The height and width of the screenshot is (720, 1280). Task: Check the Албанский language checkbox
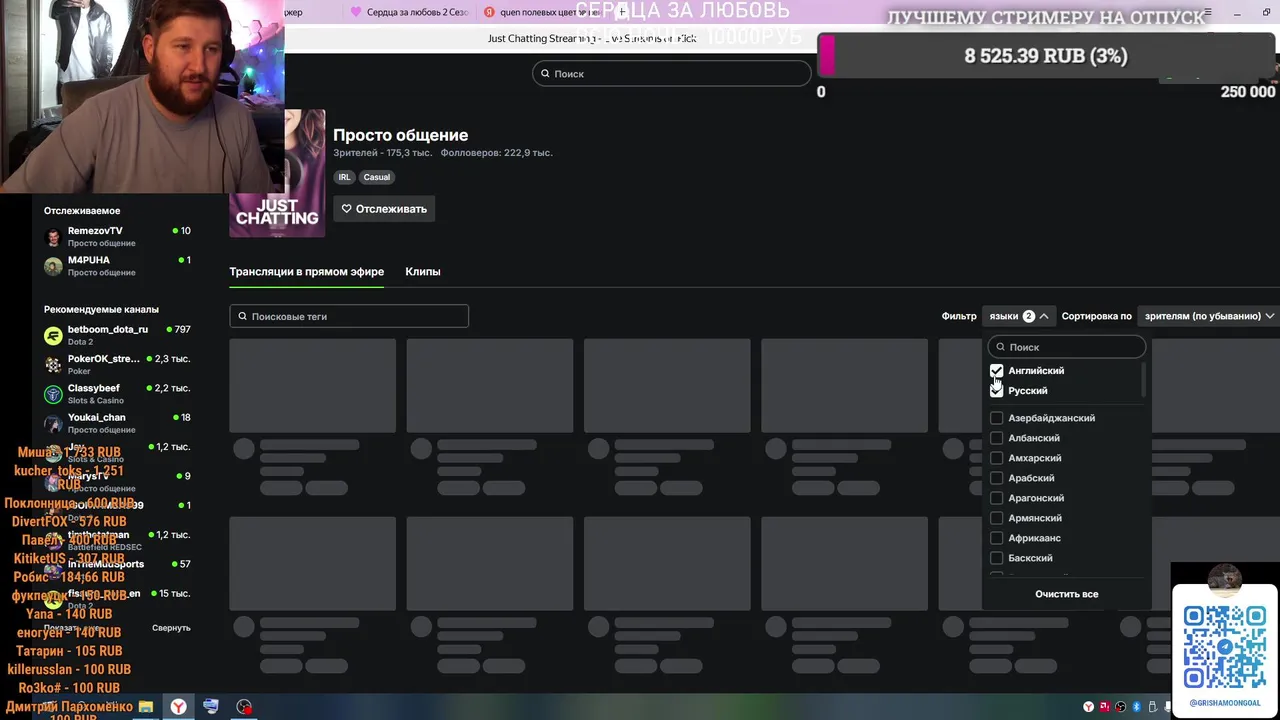pos(996,438)
